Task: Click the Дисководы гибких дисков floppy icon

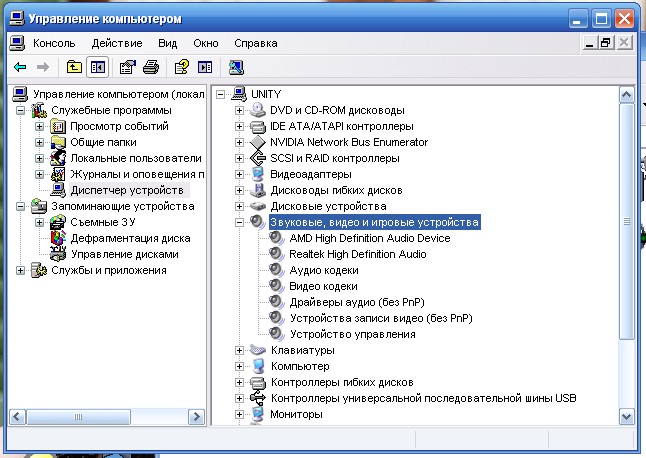Action: (x=258, y=190)
